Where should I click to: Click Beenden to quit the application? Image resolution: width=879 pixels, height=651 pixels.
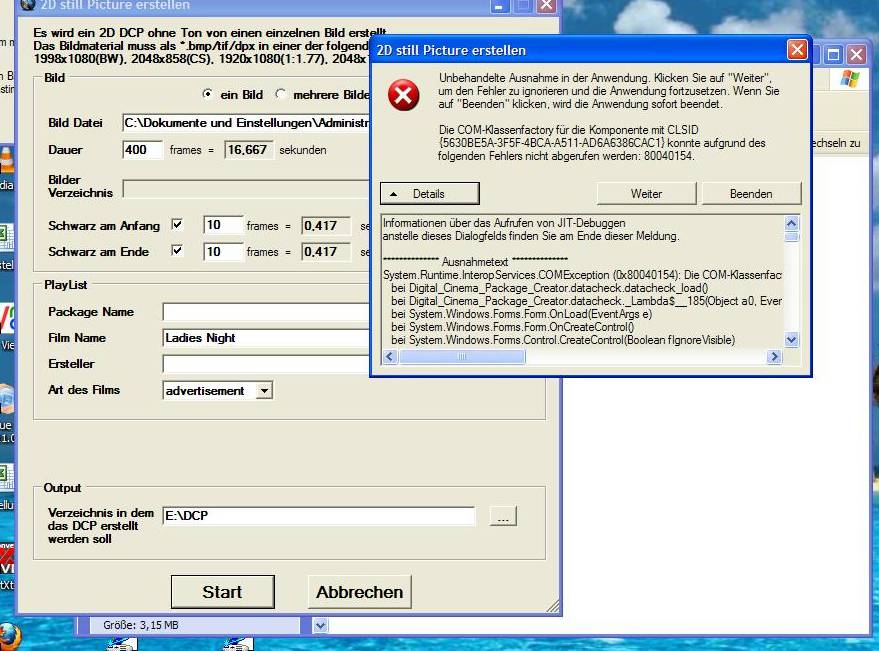coord(751,193)
